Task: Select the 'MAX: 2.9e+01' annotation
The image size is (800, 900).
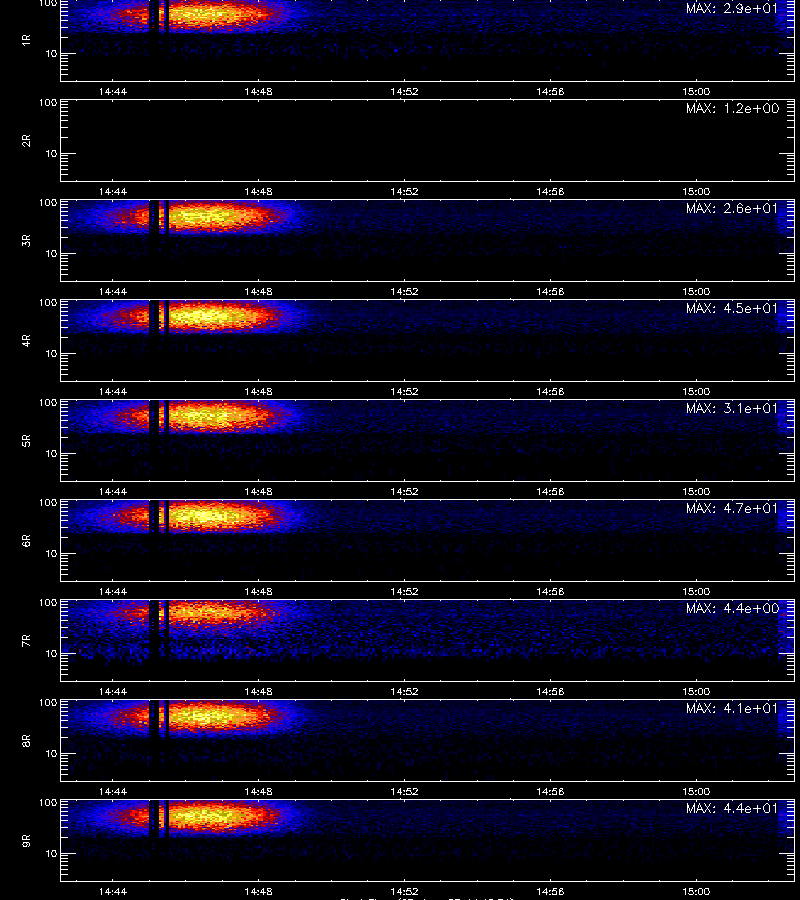Action: [x=732, y=9]
